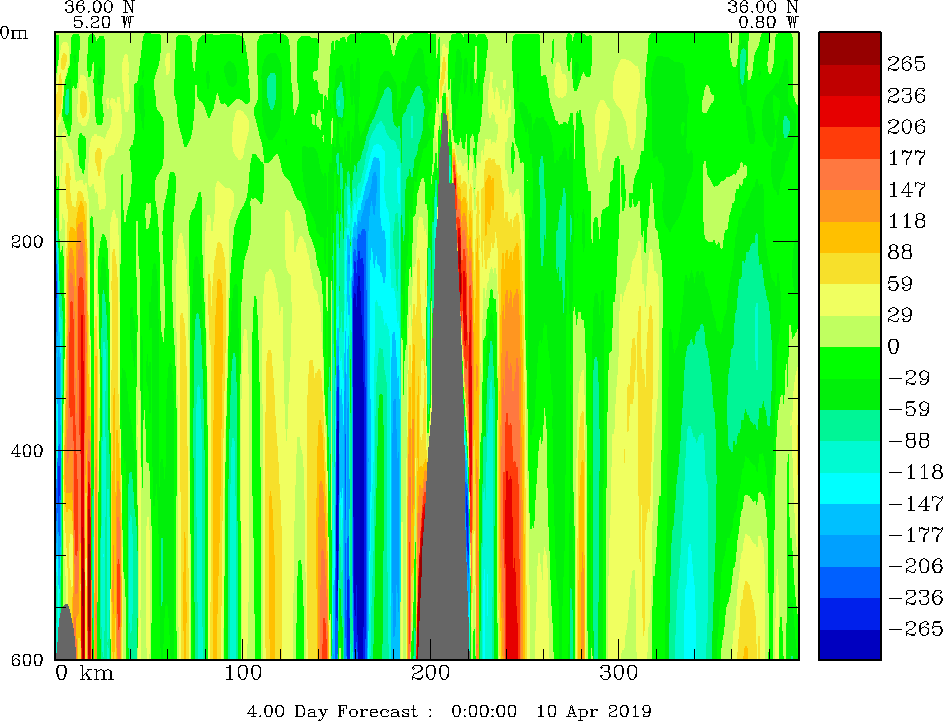This screenshot has width=943, height=721.
Task: Click the colorbar label -265
Action: [915, 628]
